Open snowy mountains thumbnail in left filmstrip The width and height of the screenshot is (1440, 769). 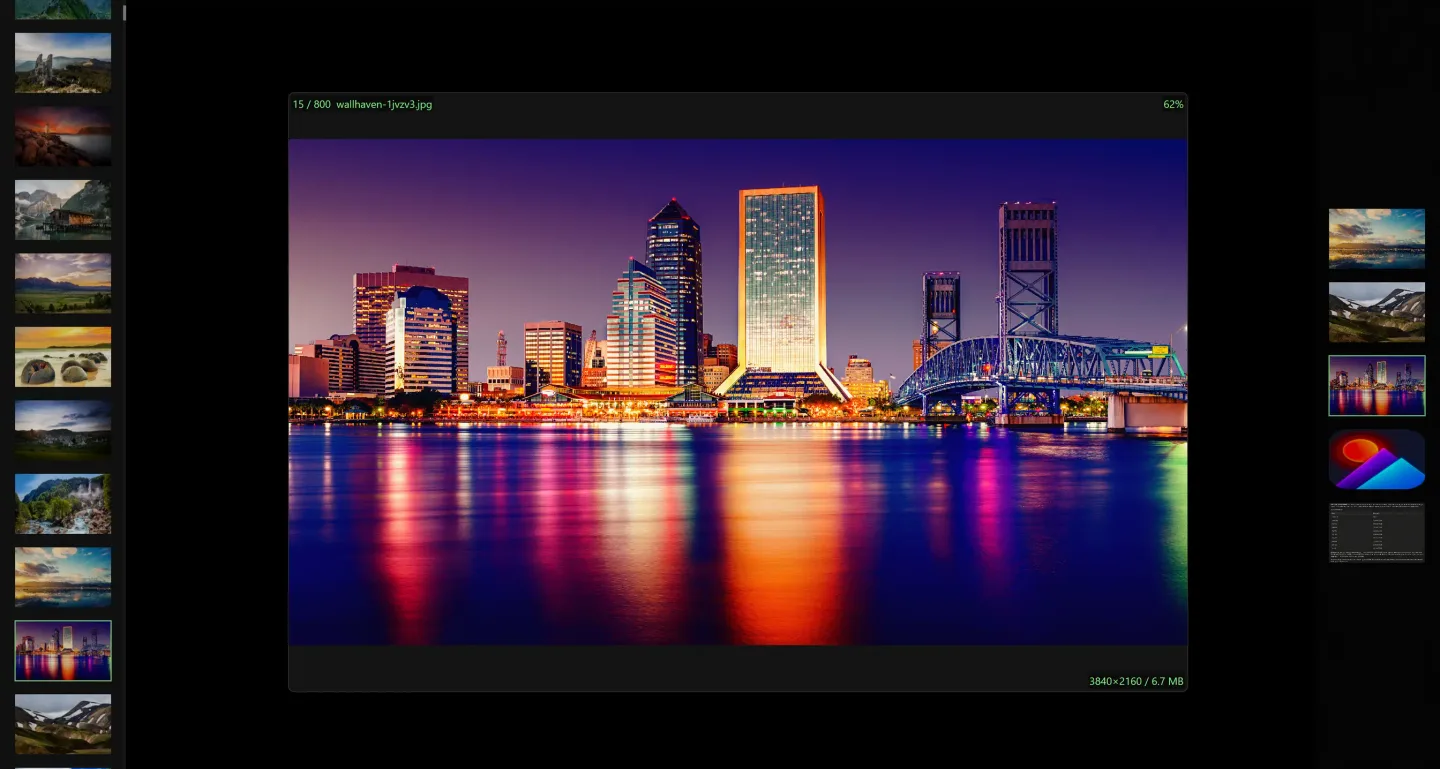(x=63, y=724)
